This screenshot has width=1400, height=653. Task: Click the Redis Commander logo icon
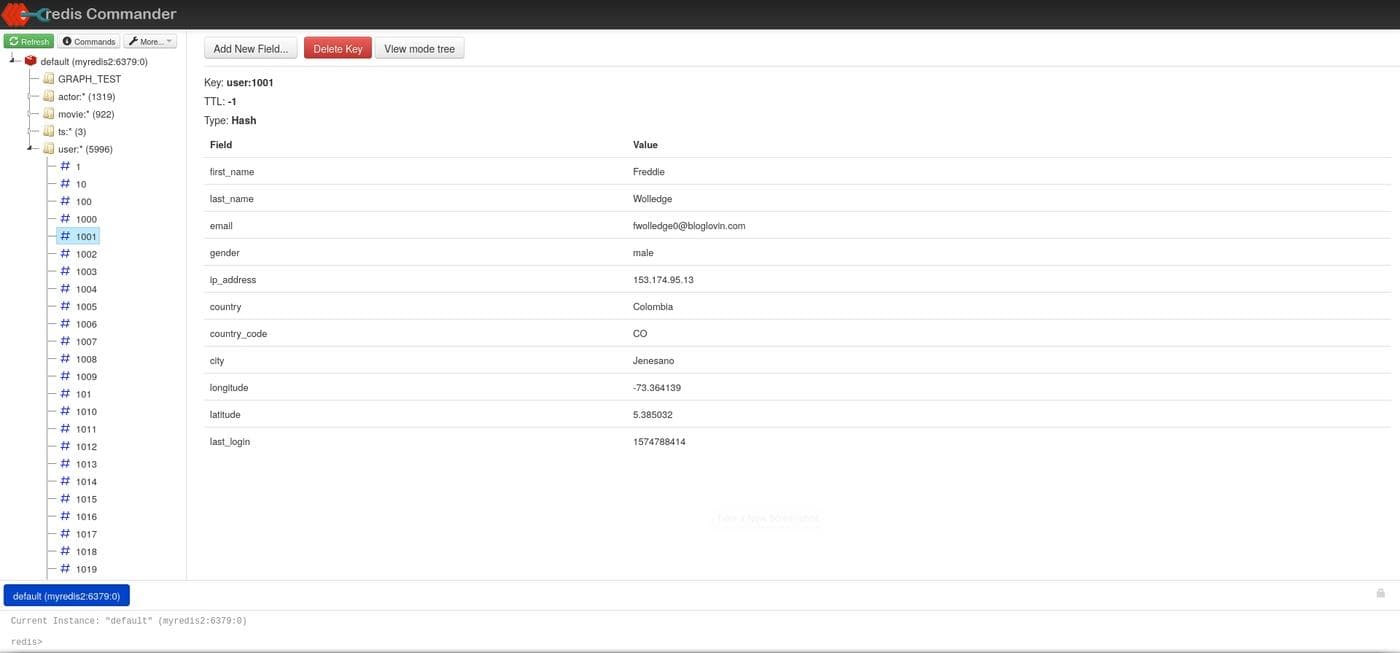coord(24,14)
